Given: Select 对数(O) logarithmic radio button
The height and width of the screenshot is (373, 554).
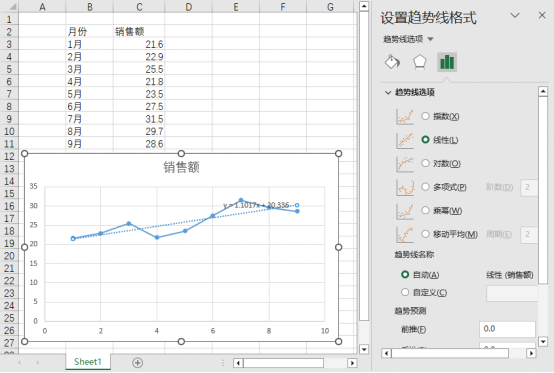Looking at the screenshot, I should (425, 163).
